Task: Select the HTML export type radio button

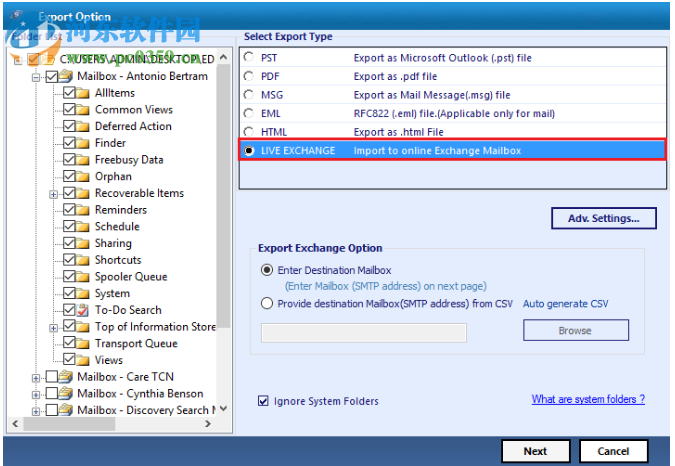Action: tap(249, 131)
